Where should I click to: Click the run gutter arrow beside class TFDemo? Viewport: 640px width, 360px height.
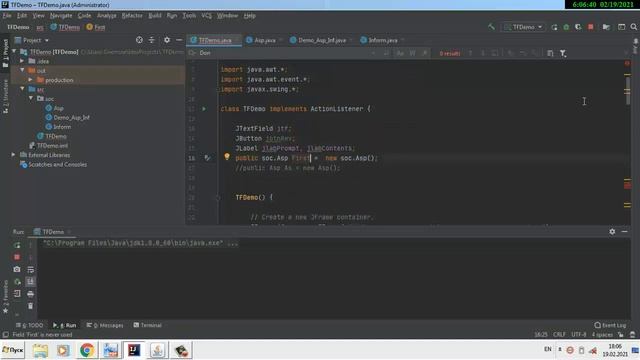pyautogui.click(x=204, y=109)
